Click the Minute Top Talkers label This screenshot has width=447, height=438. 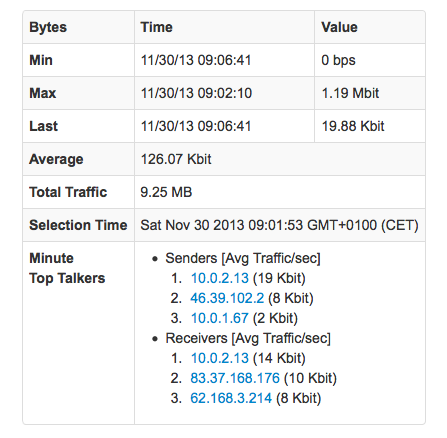coord(67,268)
